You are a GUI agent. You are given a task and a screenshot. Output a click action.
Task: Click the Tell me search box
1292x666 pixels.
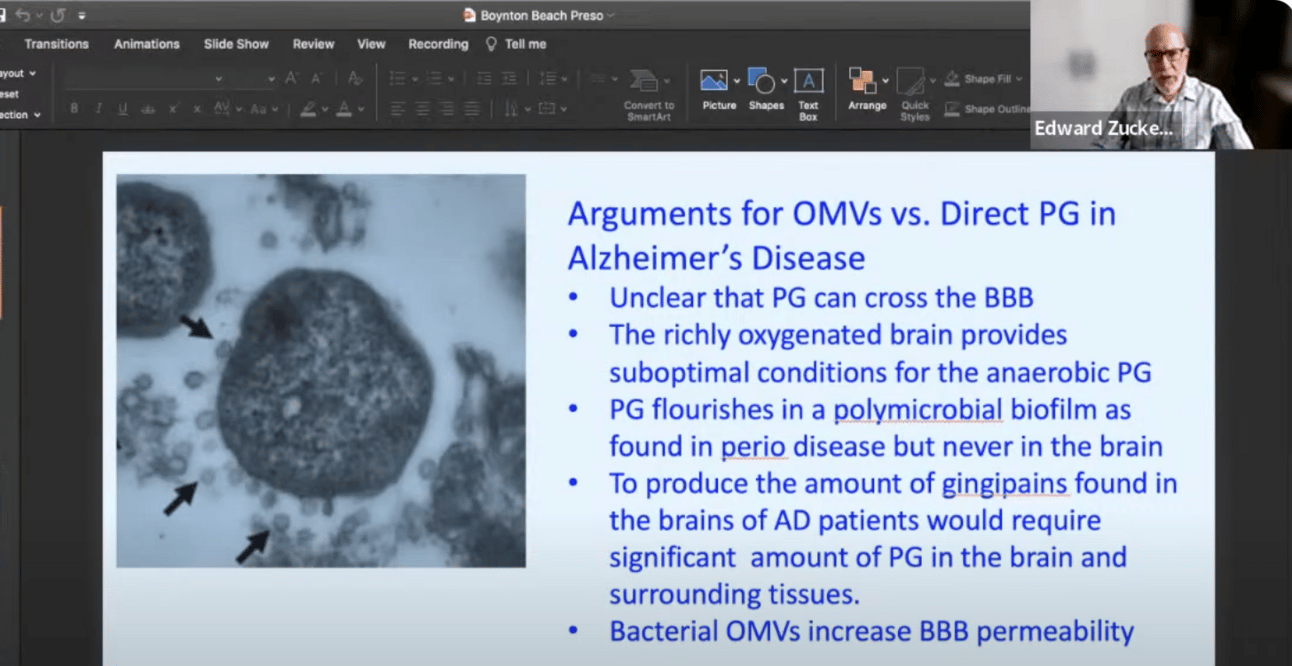coord(516,44)
